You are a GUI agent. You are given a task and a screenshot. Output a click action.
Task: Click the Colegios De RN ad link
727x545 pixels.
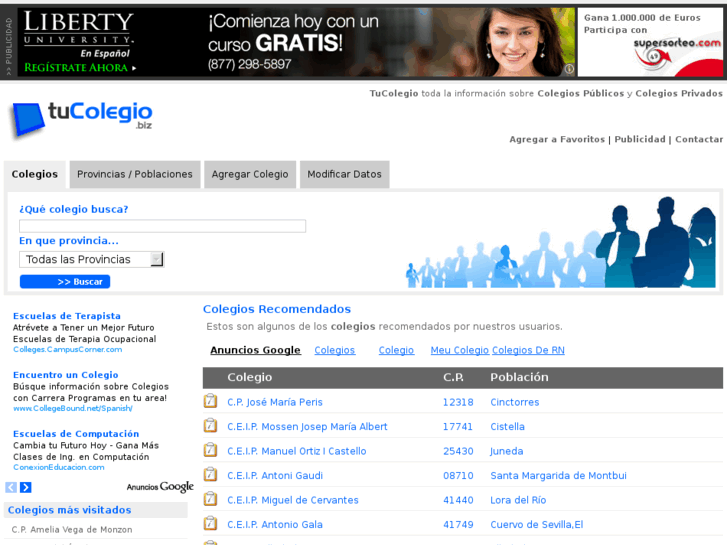coord(528,350)
